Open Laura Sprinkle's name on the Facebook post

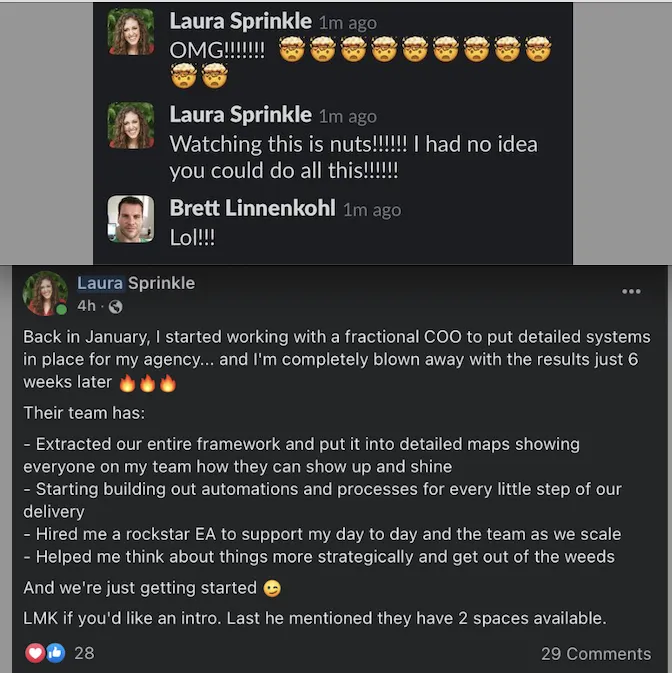[136, 283]
